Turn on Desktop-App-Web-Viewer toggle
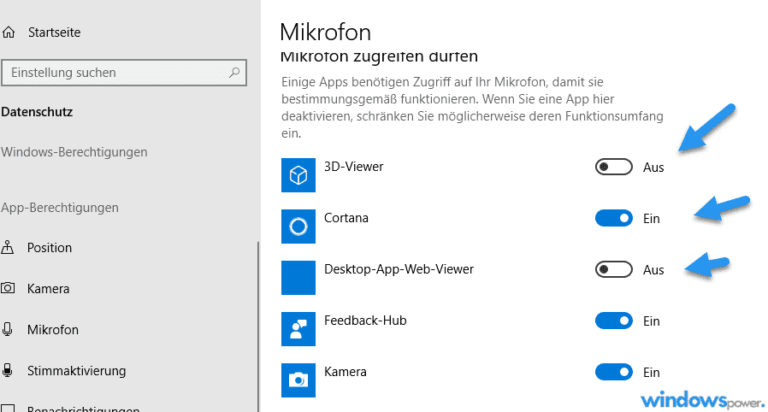This screenshot has width=768, height=412. [x=614, y=269]
